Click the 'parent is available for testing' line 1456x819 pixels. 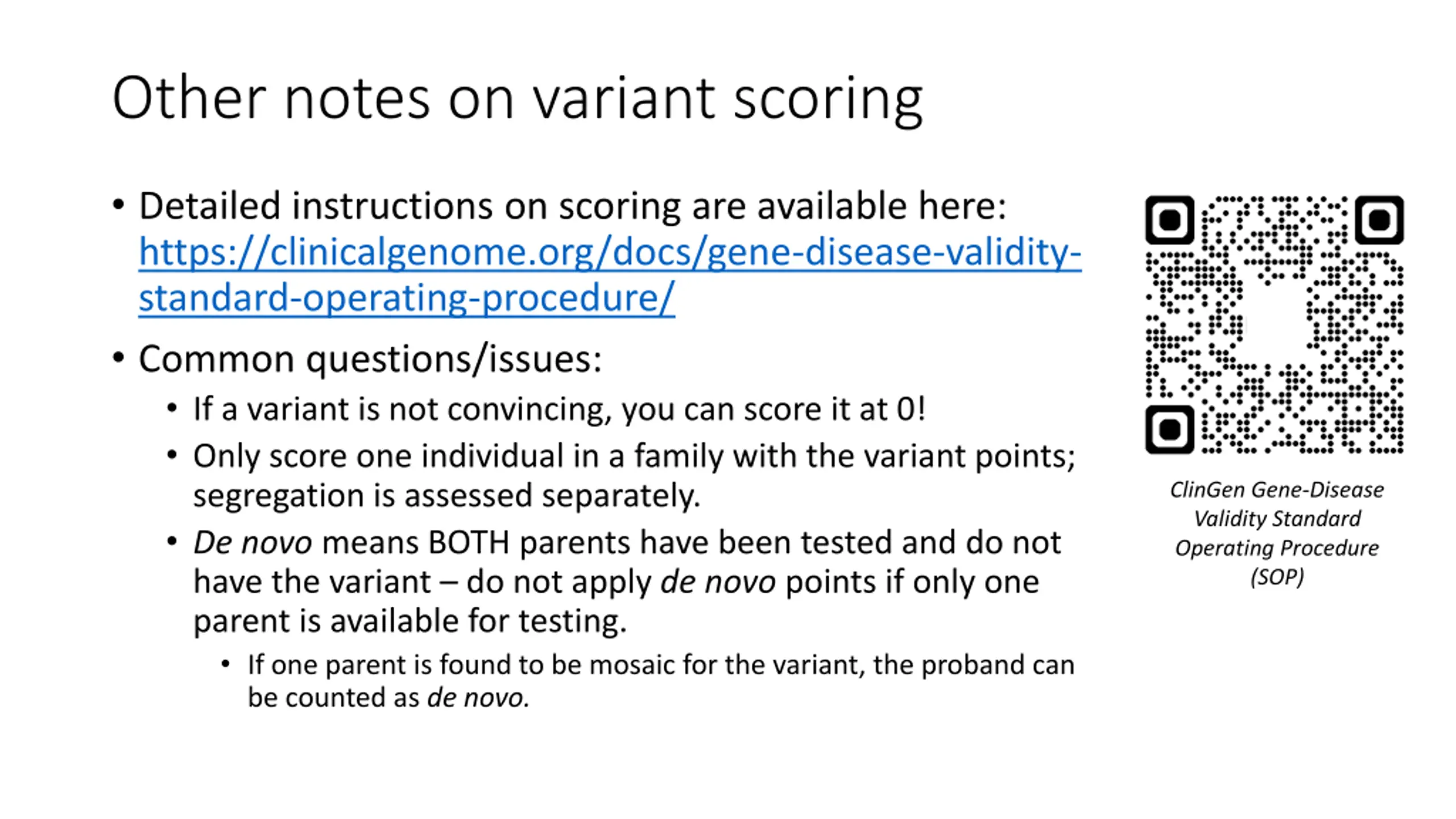pos(410,621)
